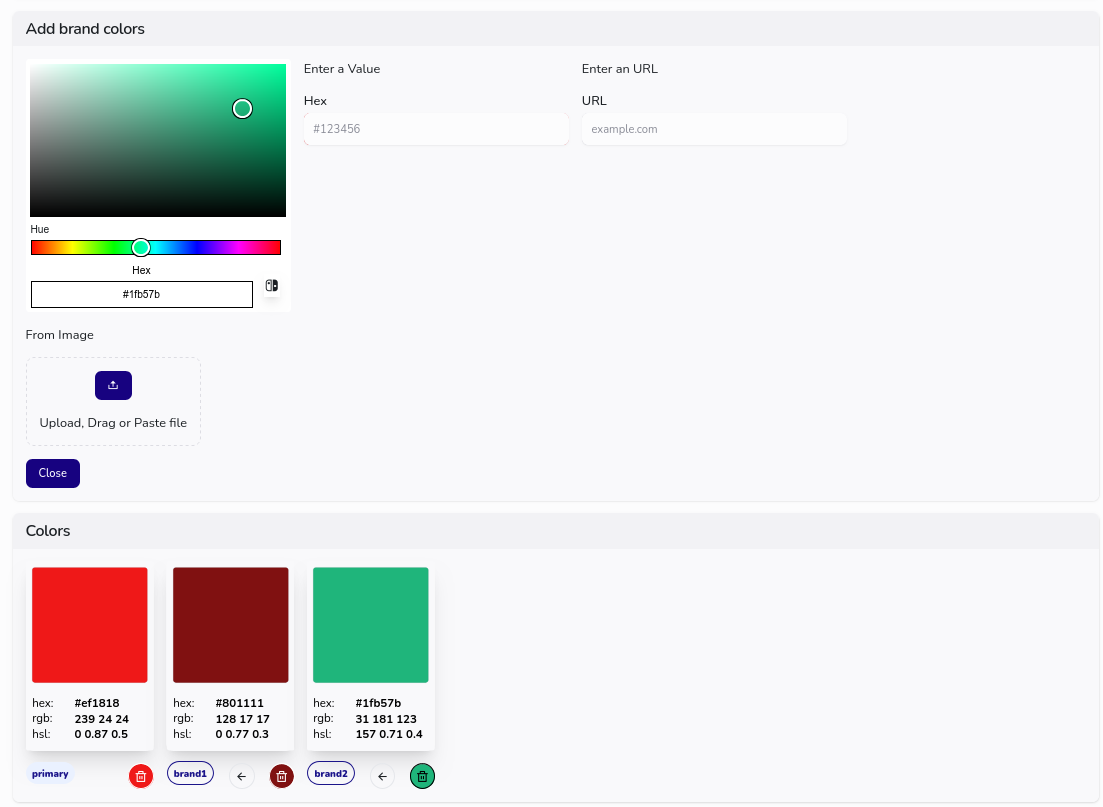
Task: Move brand2 color left with arrow button
Action: (382, 776)
